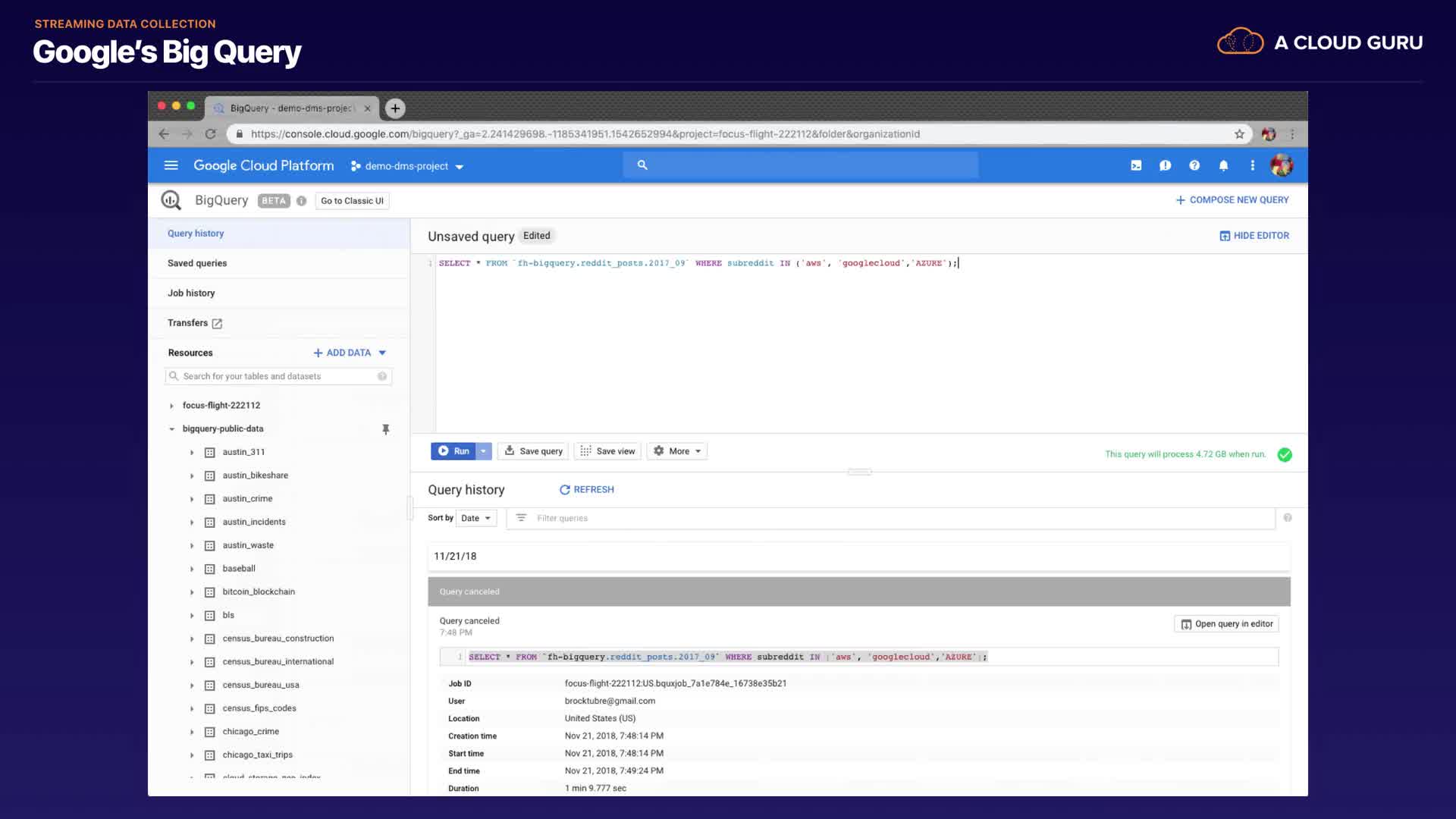Unpin the bigquery-public-data project
The width and height of the screenshot is (1456, 819).
point(385,429)
